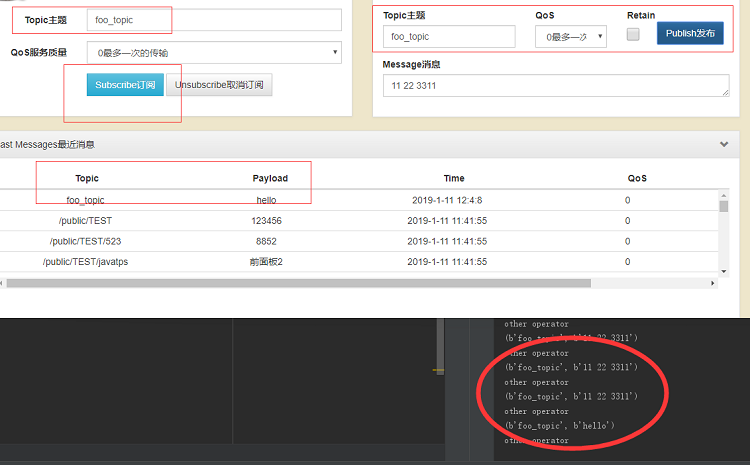The height and width of the screenshot is (465, 750).
Task: Click the Time column header
Action: point(454,178)
